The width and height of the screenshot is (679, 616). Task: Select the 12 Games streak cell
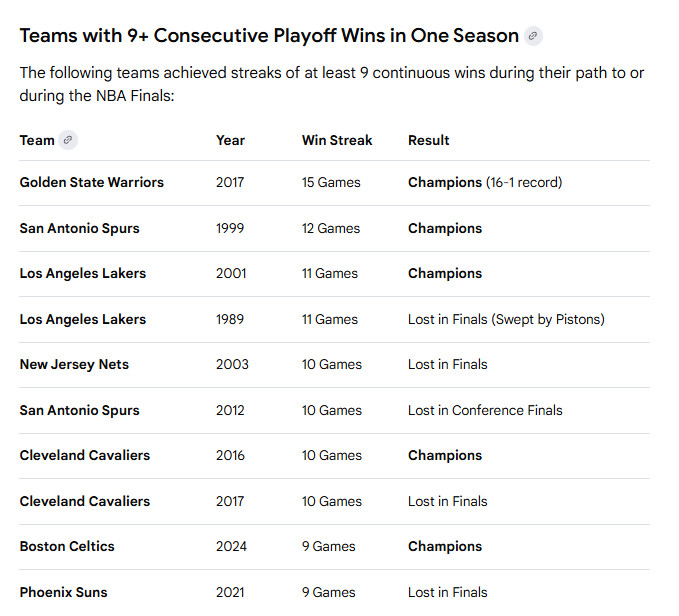coord(331,229)
